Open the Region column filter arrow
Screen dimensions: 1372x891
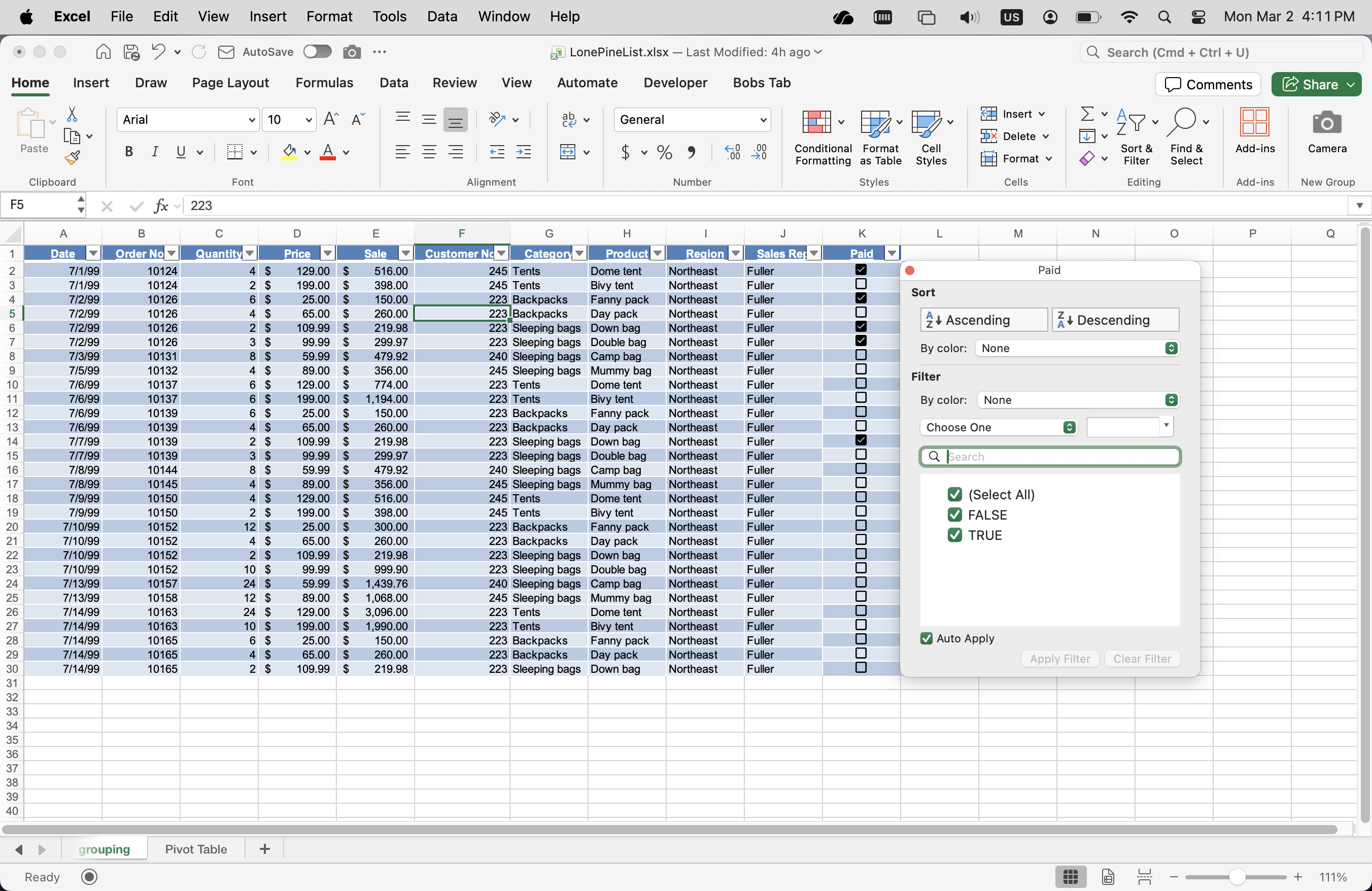point(736,254)
